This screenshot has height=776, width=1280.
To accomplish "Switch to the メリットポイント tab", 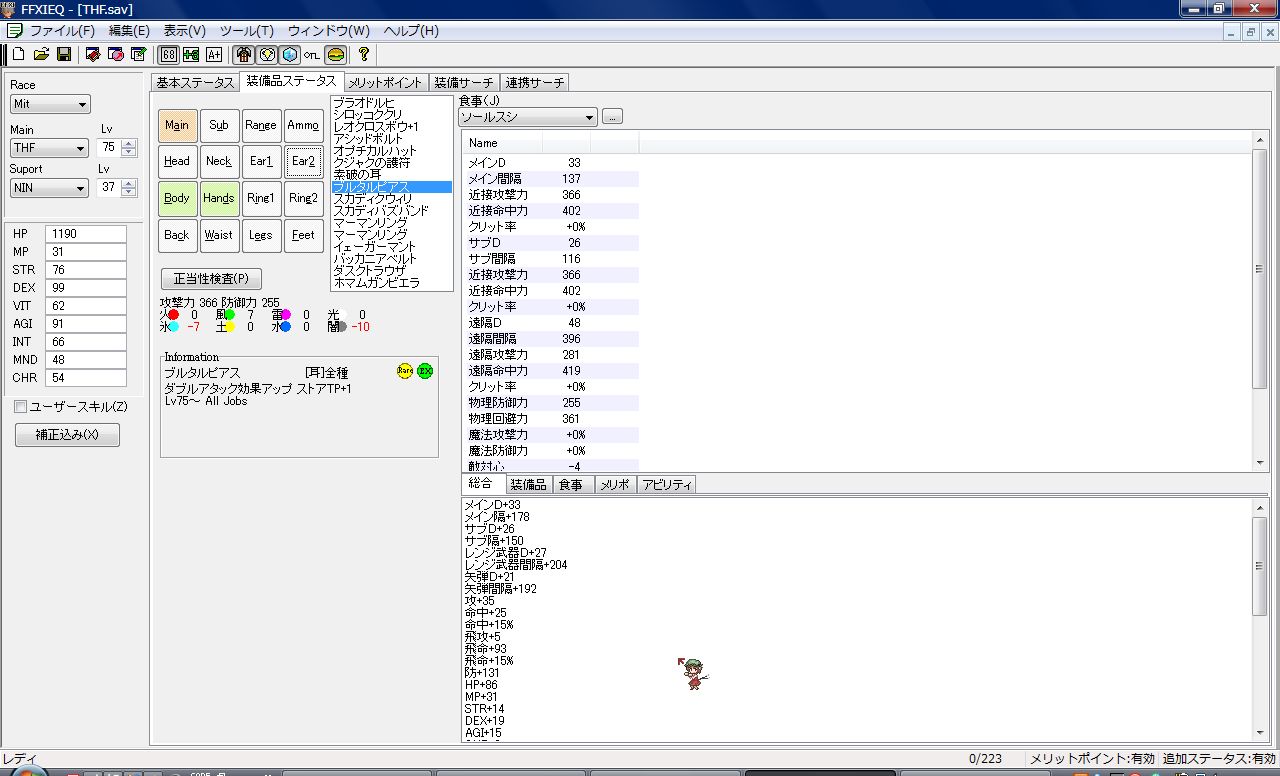I will click(385, 82).
